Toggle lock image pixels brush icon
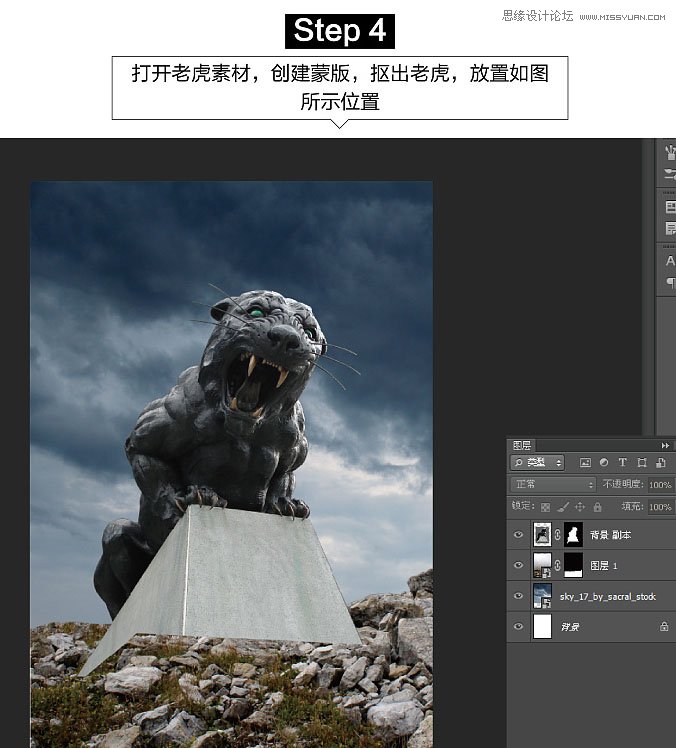676x748 pixels. [563, 508]
